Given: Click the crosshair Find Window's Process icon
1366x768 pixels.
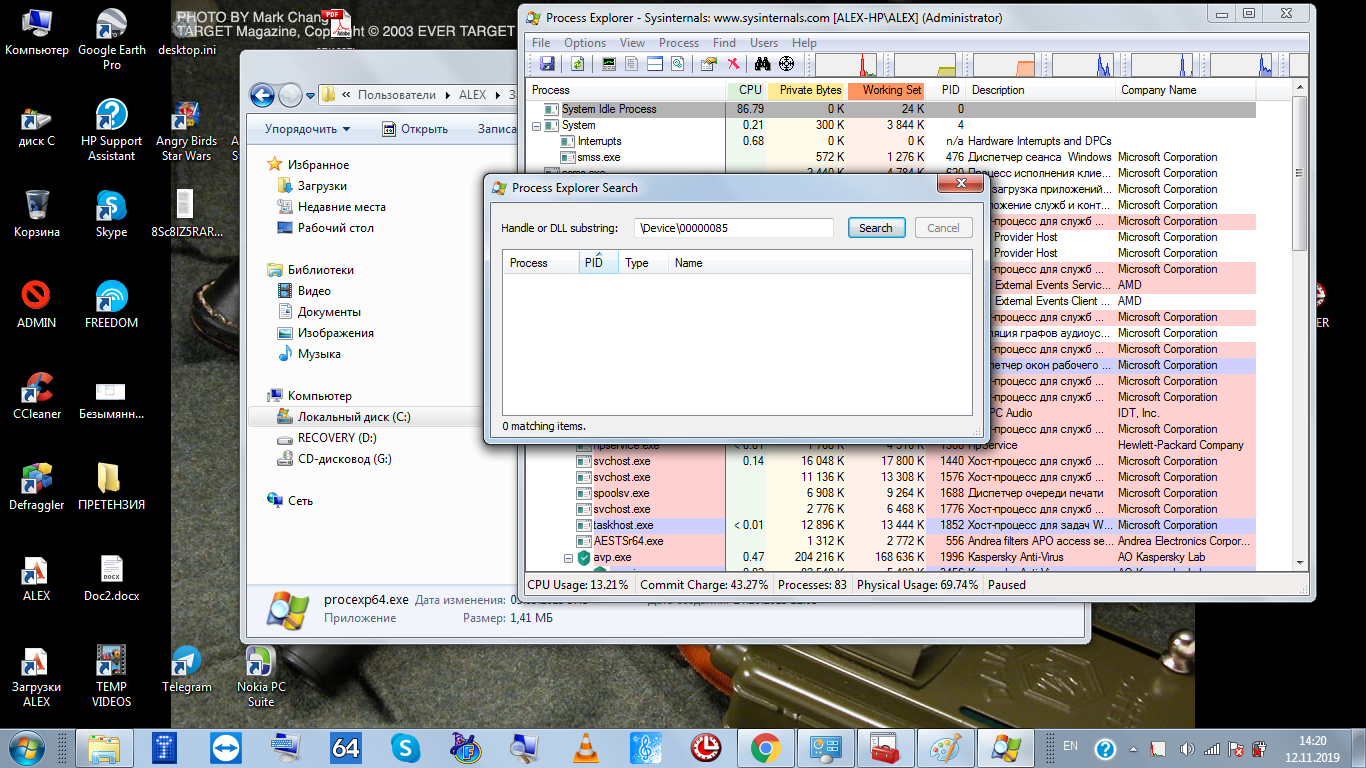Looking at the screenshot, I should (x=787, y=64).
